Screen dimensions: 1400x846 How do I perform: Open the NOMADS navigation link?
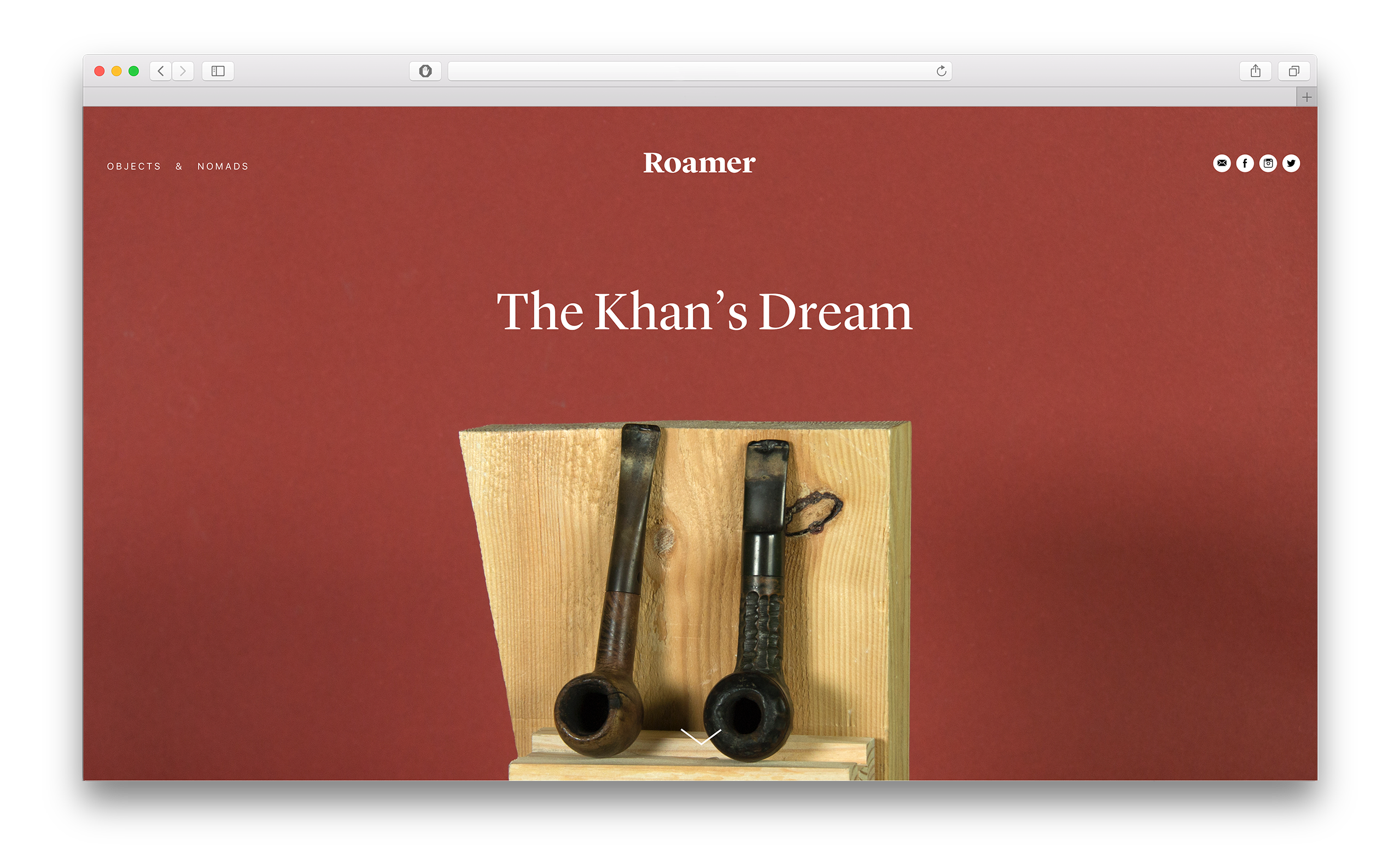pyautogui.click(x=223, y=166)
